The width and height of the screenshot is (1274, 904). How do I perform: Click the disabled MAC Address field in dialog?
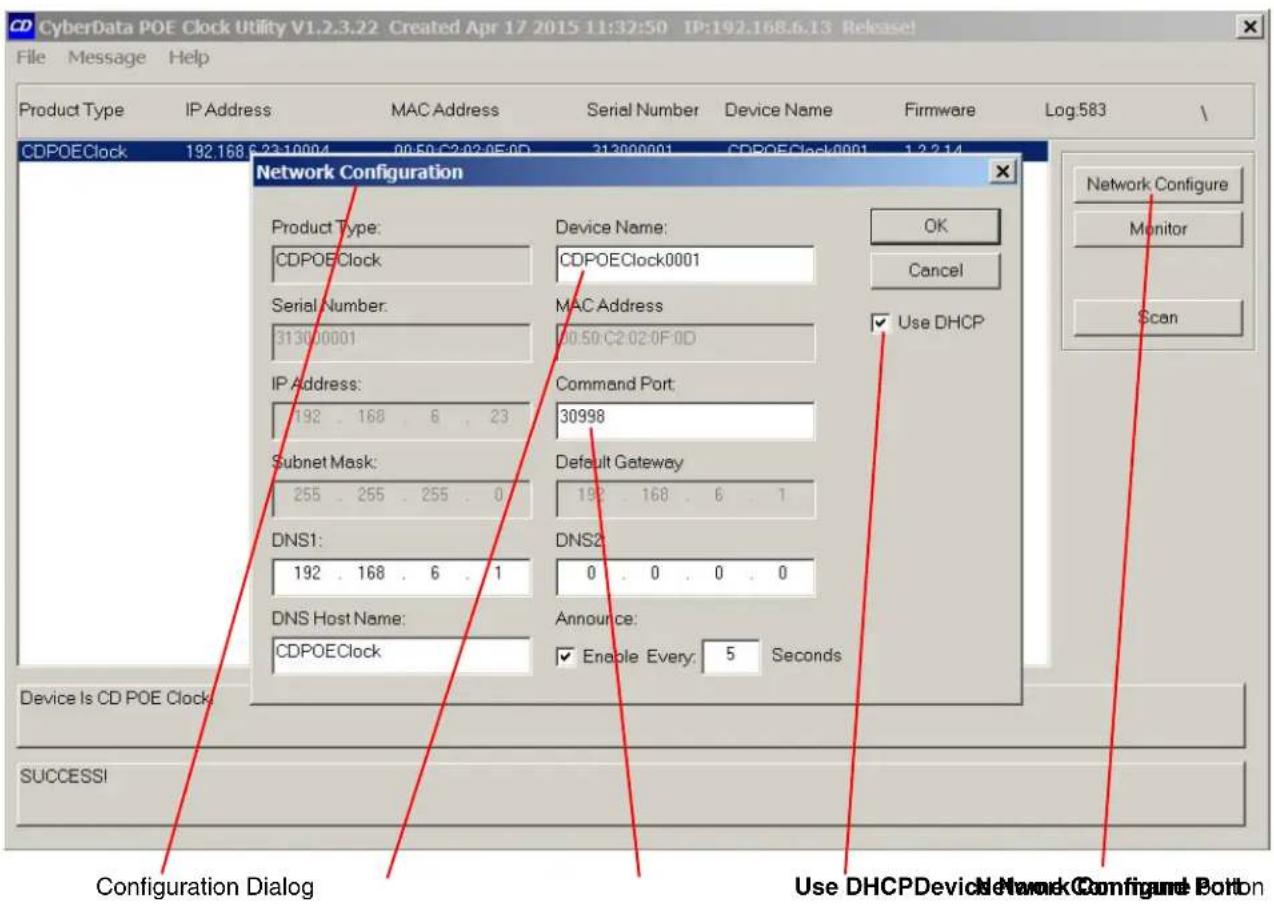point(685,342)
